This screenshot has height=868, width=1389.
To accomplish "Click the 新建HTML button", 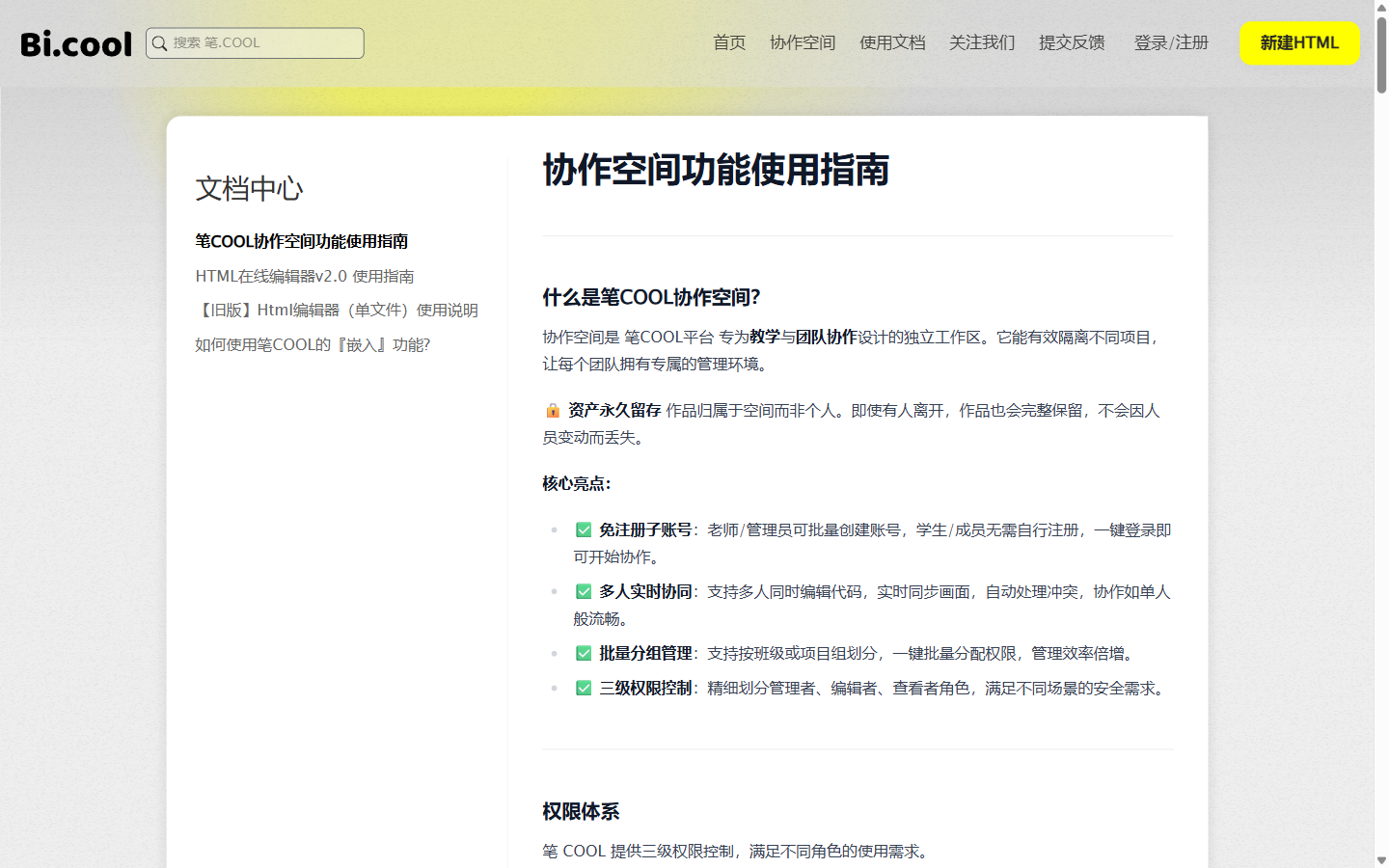I will [1299, 43].
